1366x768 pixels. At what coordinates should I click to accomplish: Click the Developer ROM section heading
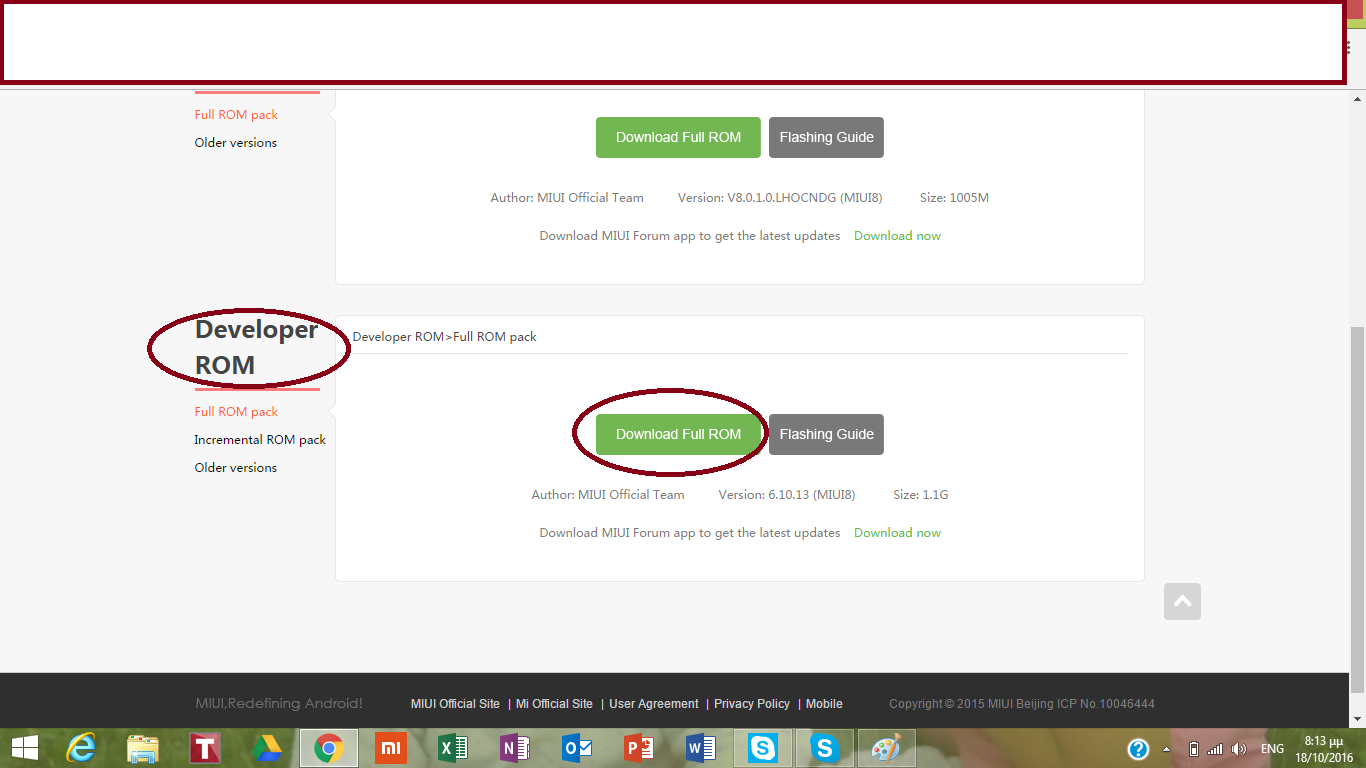click(x=256, y=347)
